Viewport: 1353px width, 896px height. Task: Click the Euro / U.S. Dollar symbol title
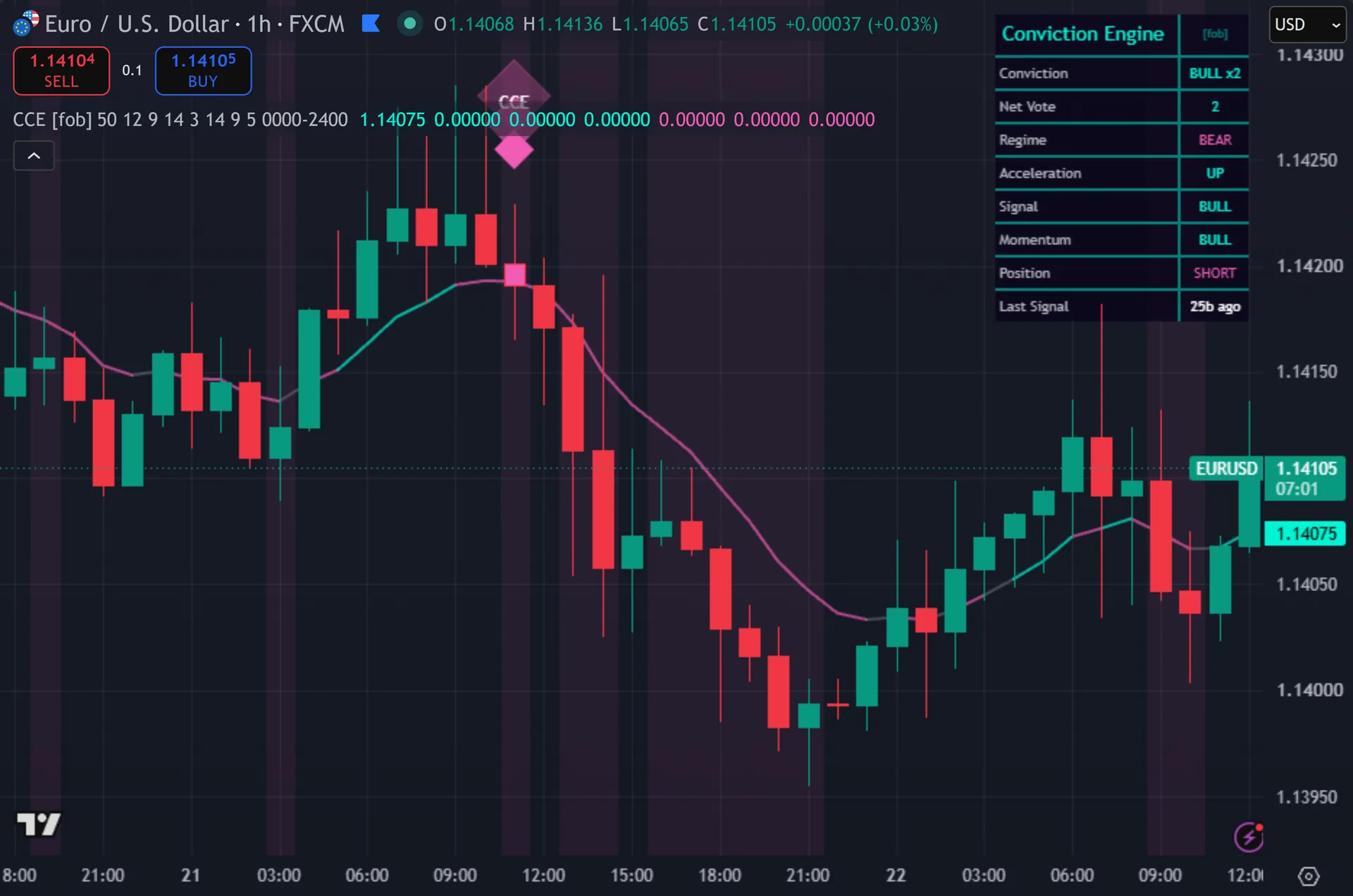coord(137,24)
